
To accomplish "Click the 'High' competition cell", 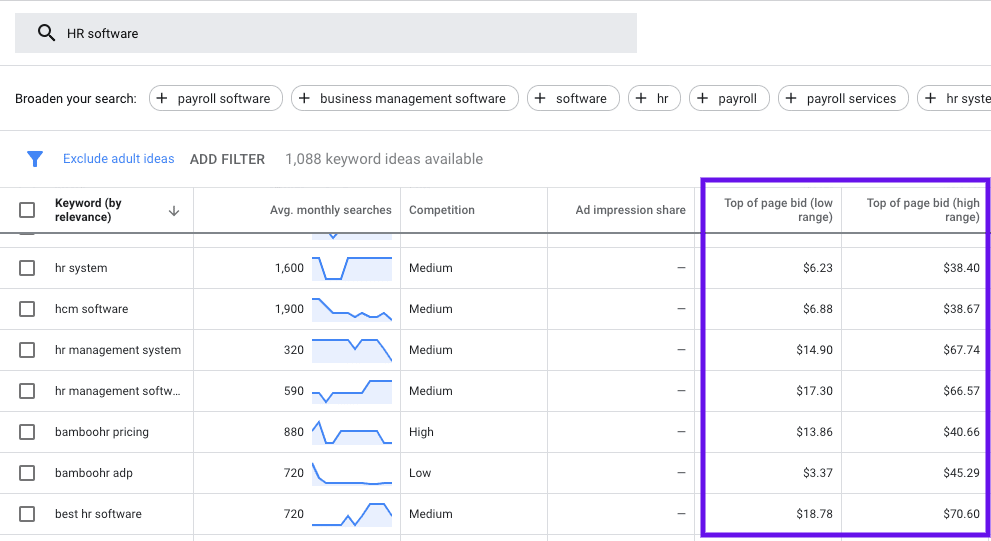I will click(421, 432).
